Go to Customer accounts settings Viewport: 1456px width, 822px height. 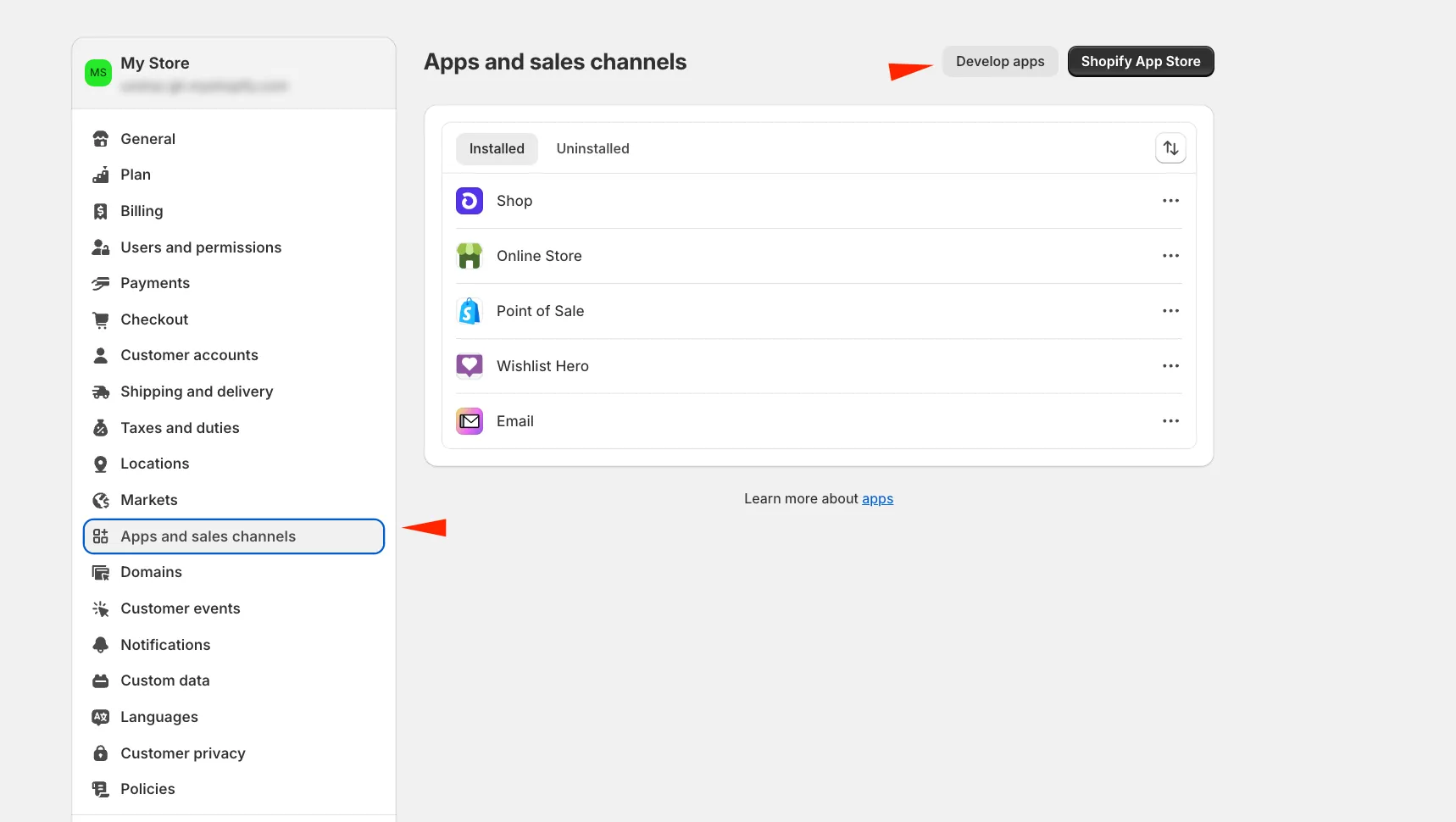[234, 355]
